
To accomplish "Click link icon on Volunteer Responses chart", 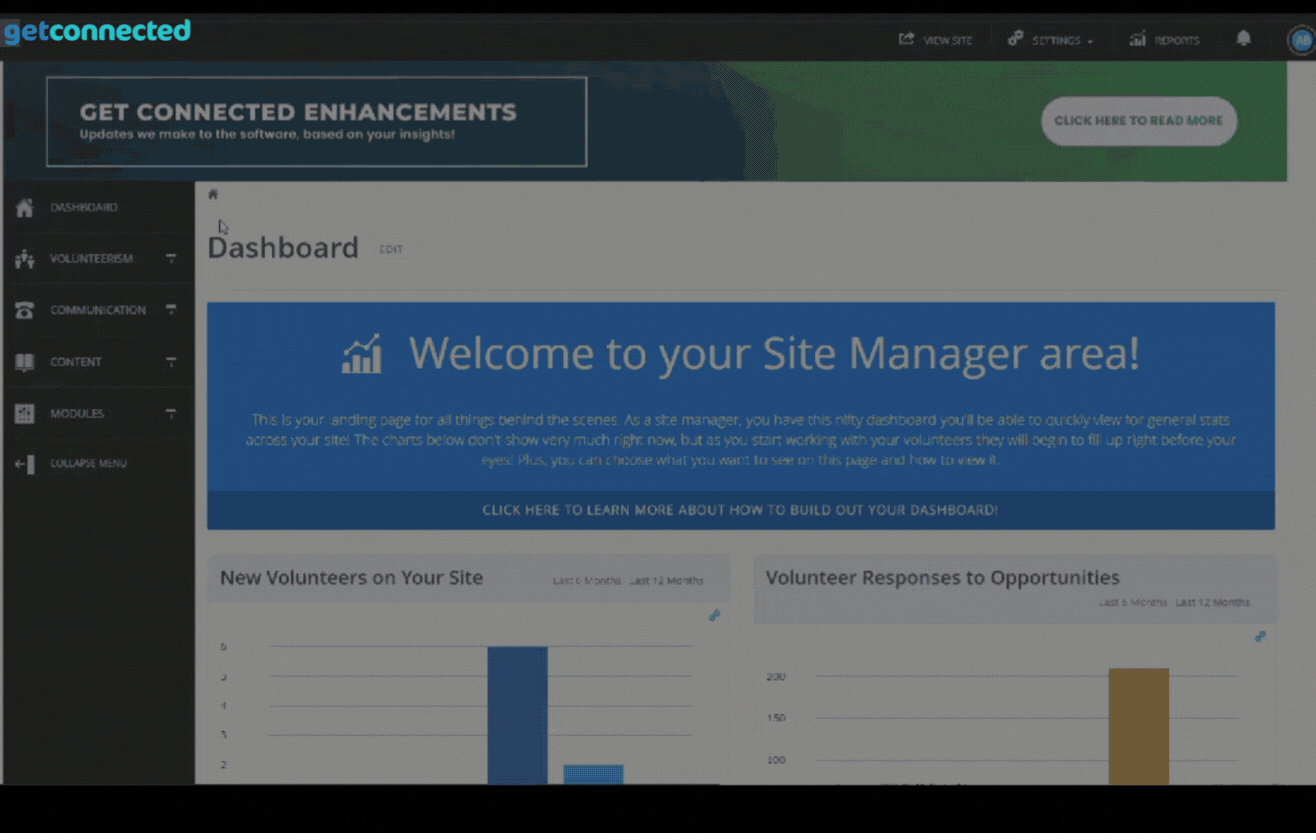I will pos(1260,636).
